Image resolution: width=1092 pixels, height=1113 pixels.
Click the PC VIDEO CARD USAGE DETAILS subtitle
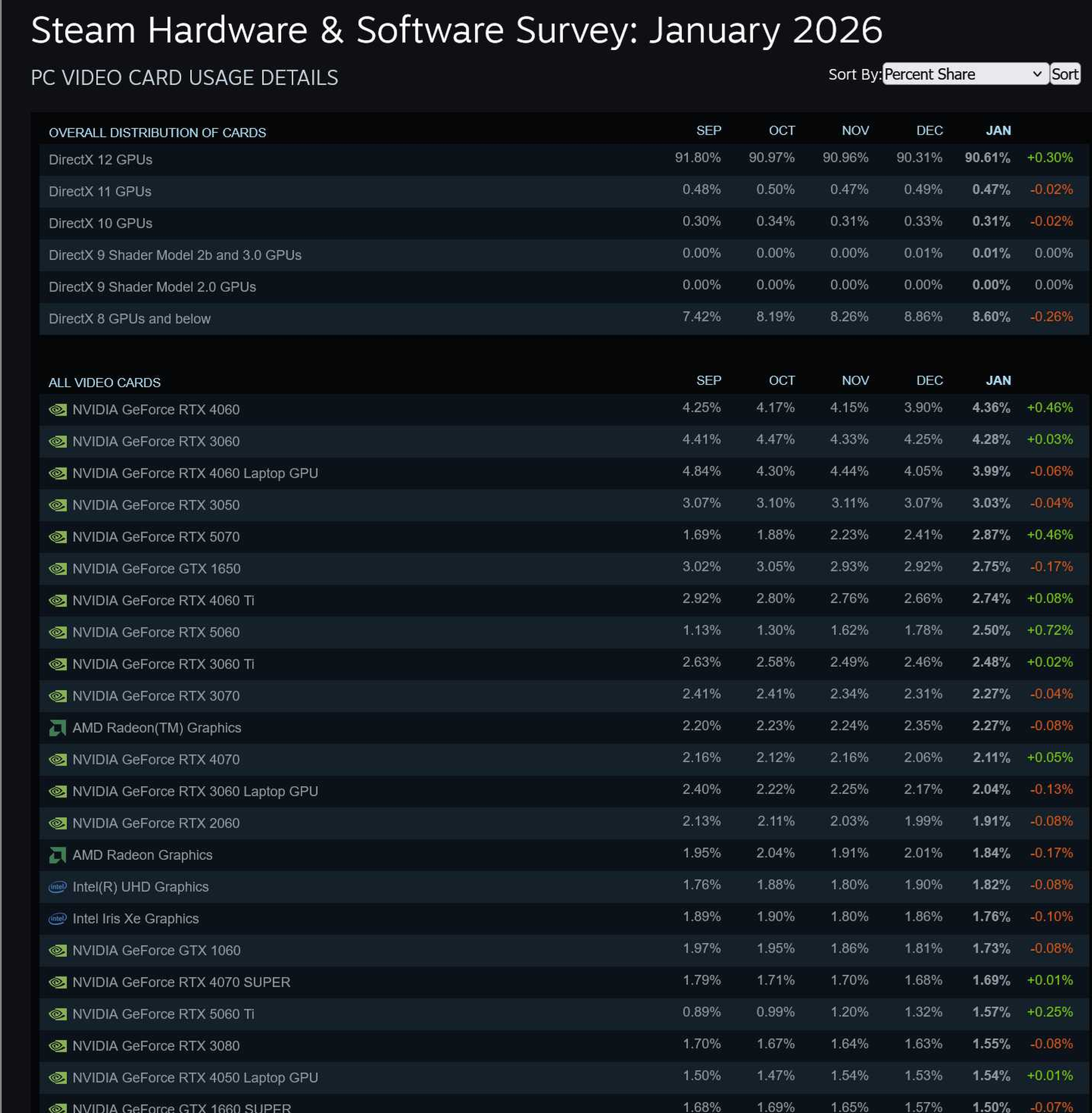184,78
